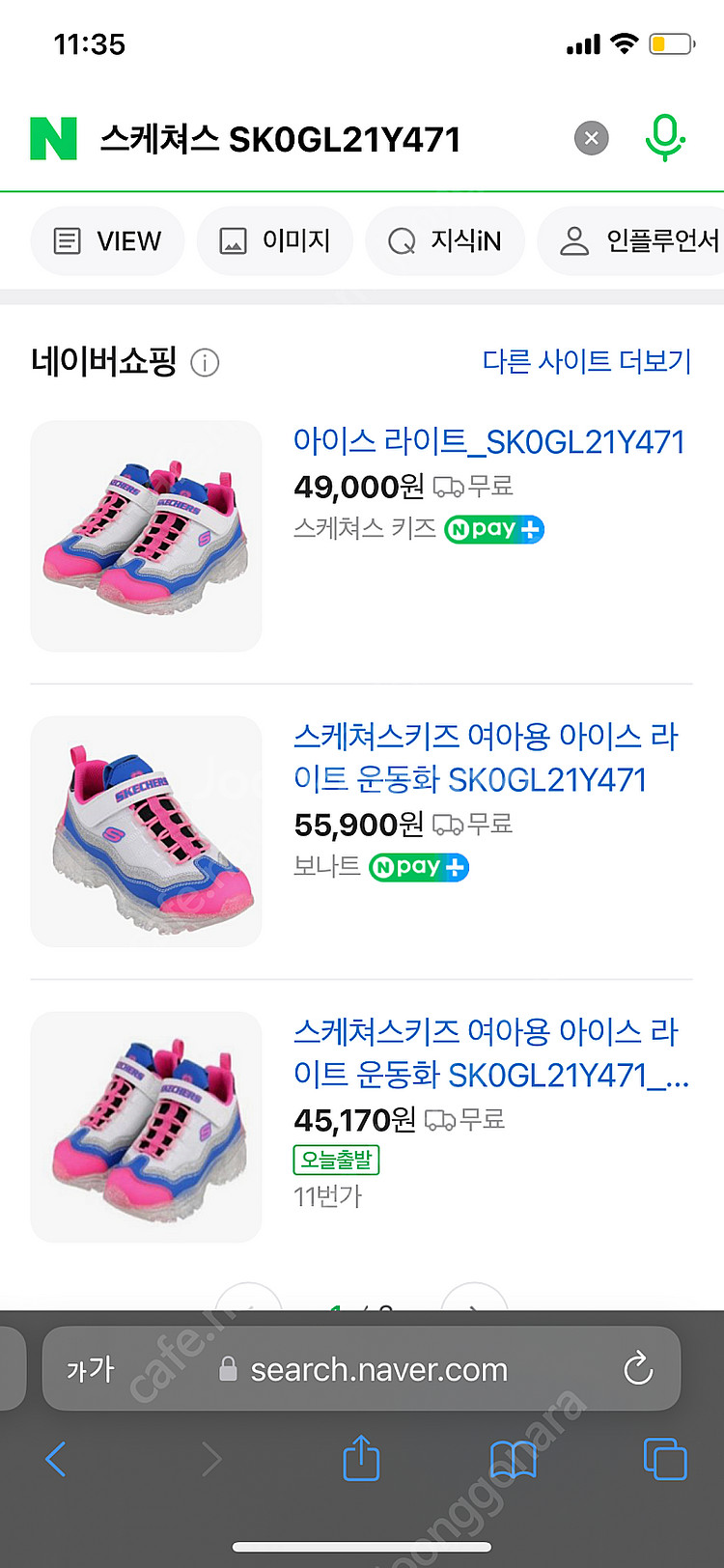
Task: Go back with Safari back arrow
Action: tap(56, 1459)
